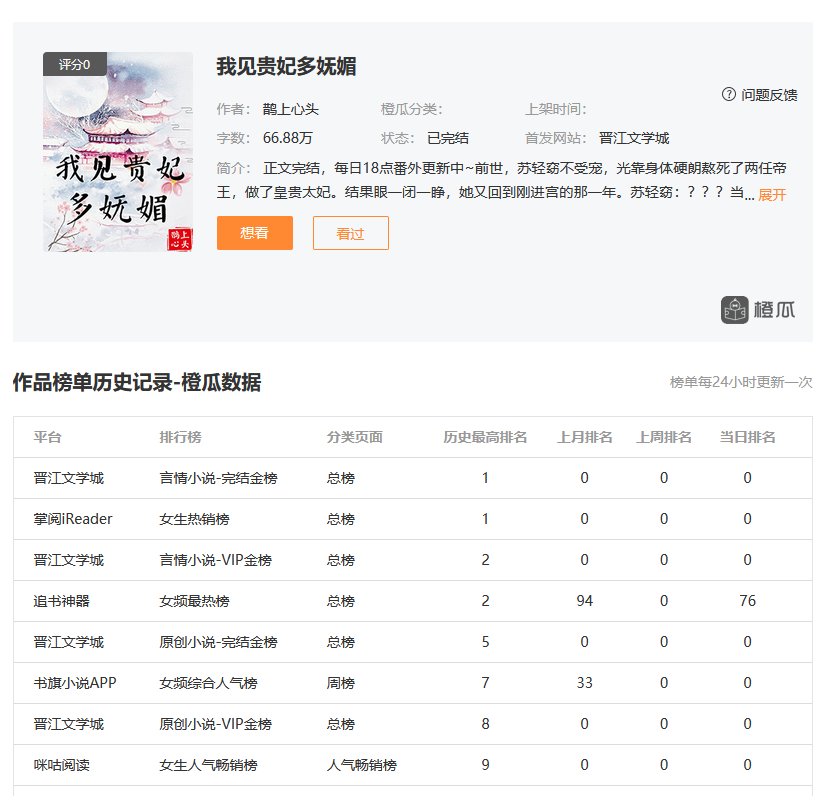The image size is (826, 796).
Task: Select the 掌阅iReader platform row
Action: pyautogui.click(x=73, y=519)
